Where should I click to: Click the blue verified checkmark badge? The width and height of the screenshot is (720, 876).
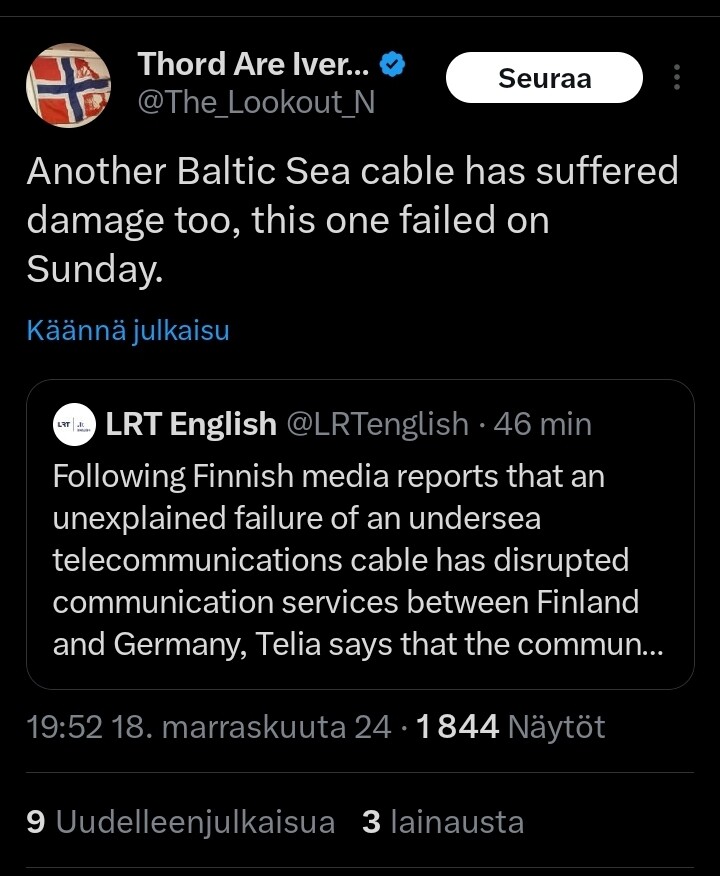click(x=394, y=66)
